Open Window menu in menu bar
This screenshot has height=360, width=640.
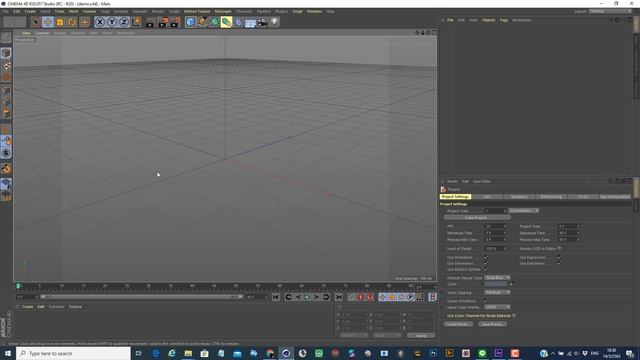(314, 11)
